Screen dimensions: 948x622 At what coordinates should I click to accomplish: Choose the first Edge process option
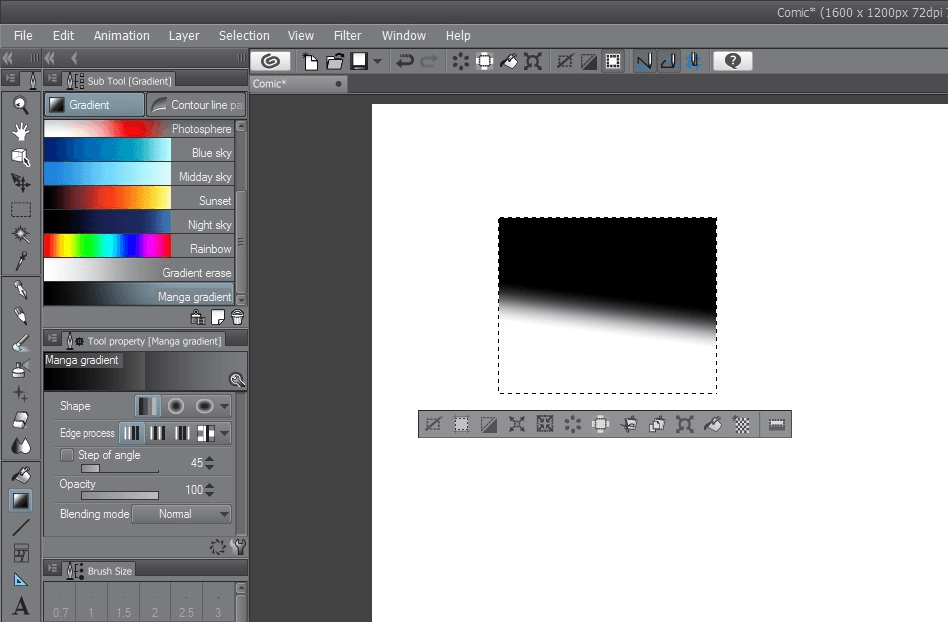pos(131,433)
